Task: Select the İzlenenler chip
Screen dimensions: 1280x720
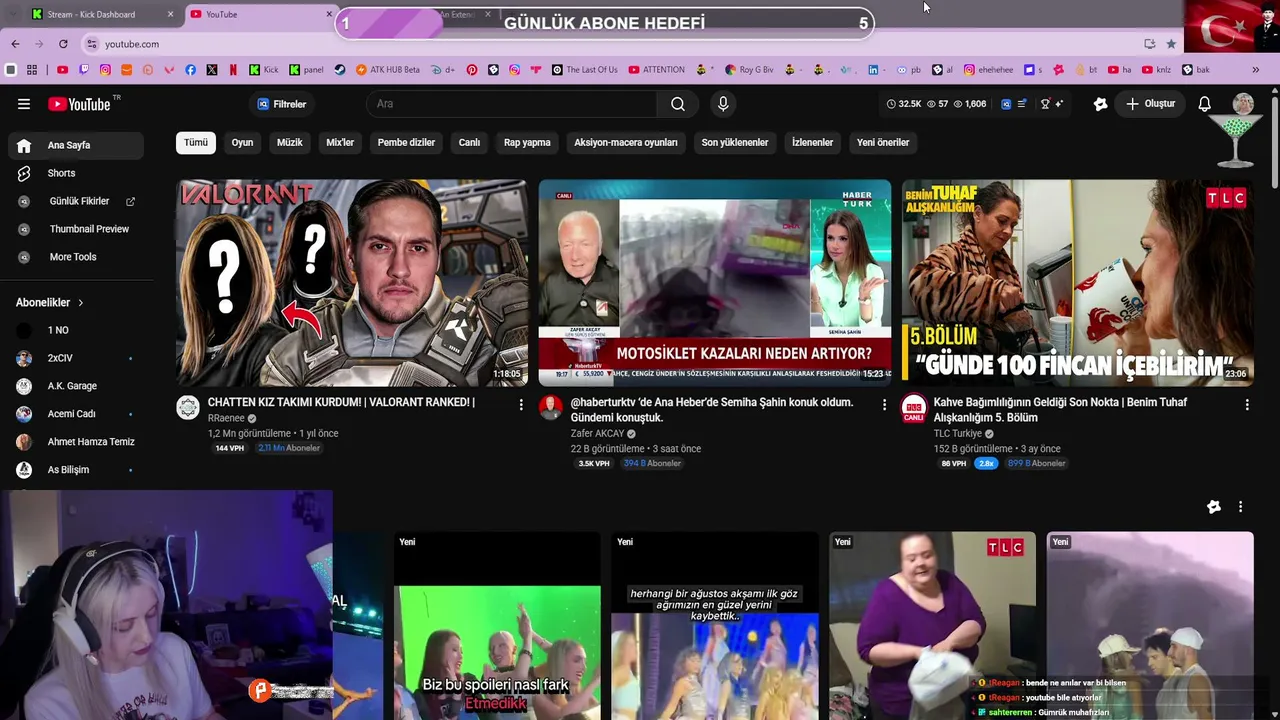Action: [812, 143]
